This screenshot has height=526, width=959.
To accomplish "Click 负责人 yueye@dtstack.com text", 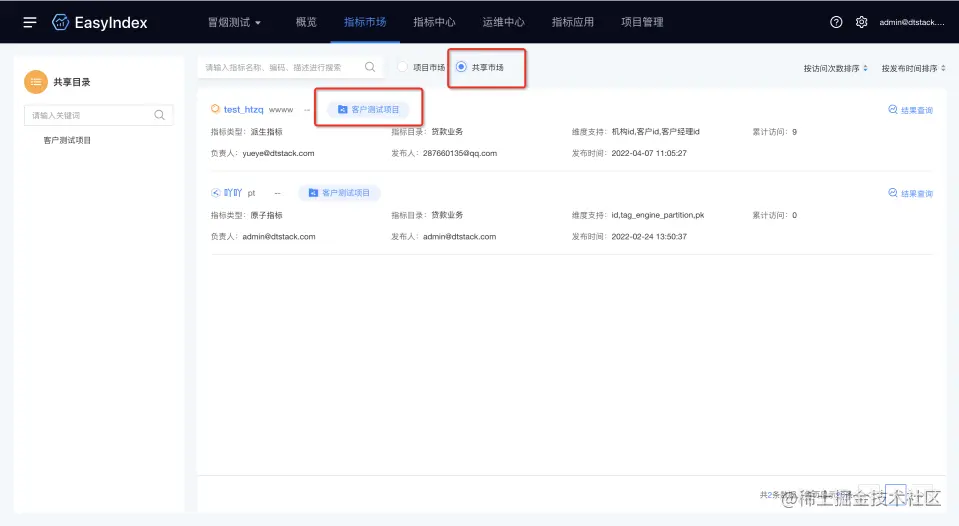I will coord(262,154).
